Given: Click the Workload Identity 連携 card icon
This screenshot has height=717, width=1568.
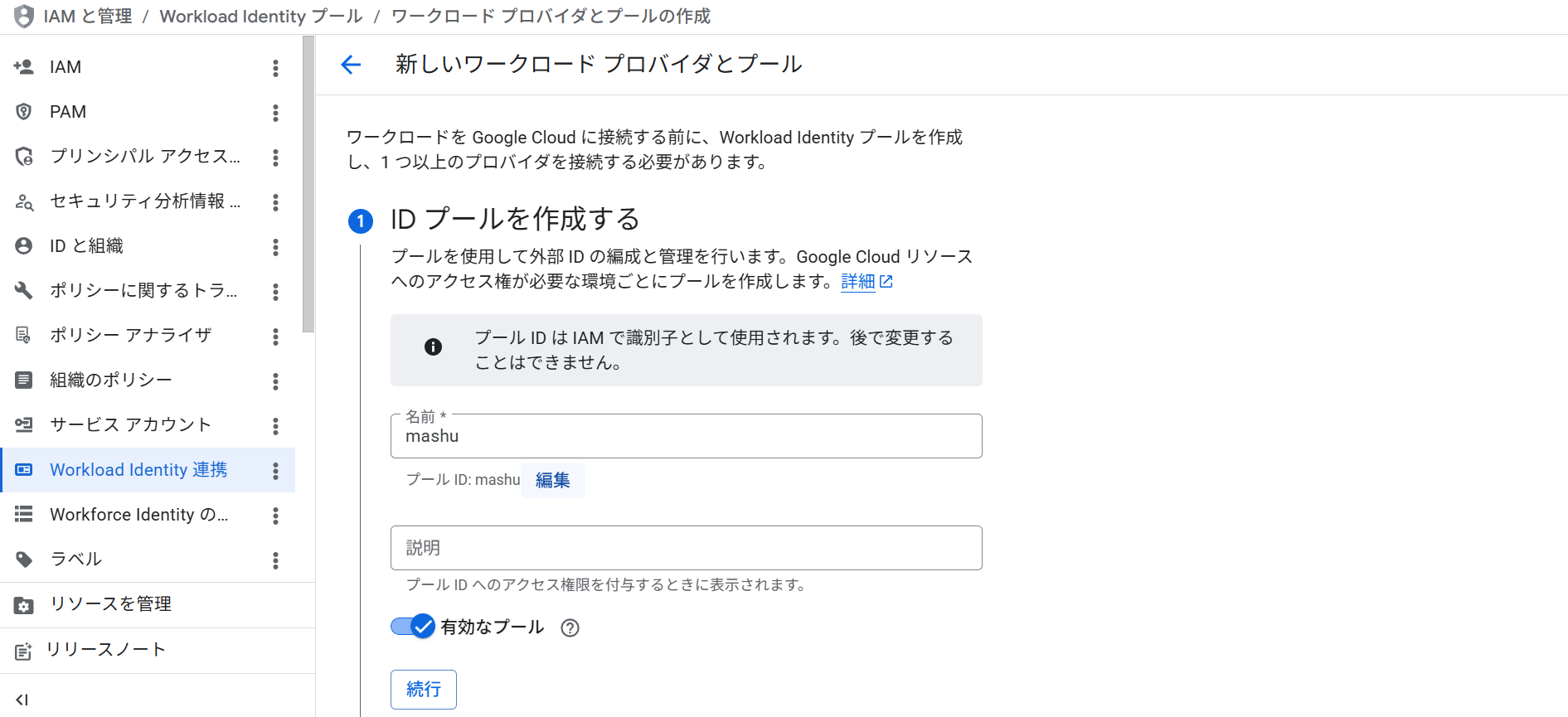Looking at the screenshot, I should (x=24, y=470).
